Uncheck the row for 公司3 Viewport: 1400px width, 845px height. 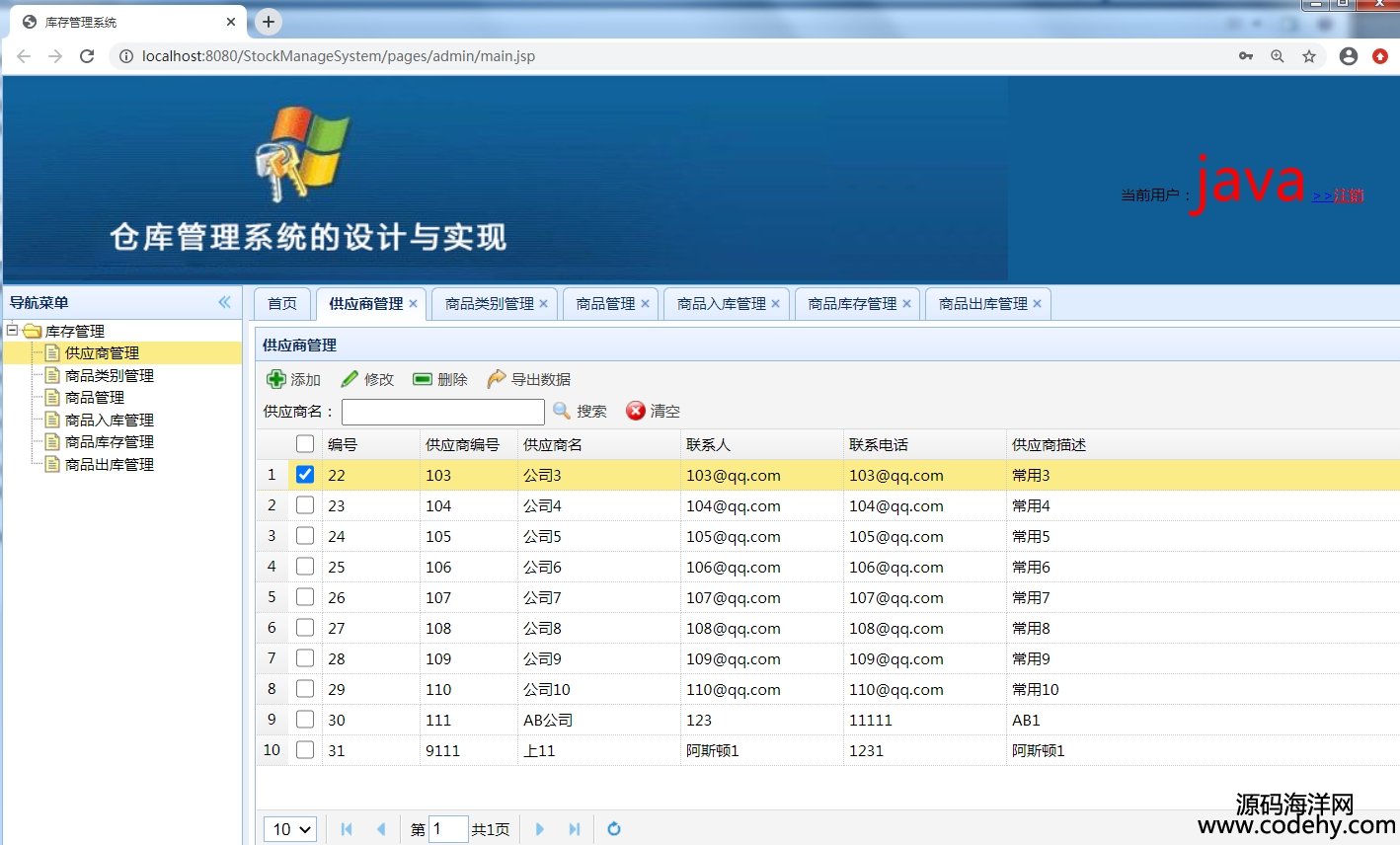point(305,475)
